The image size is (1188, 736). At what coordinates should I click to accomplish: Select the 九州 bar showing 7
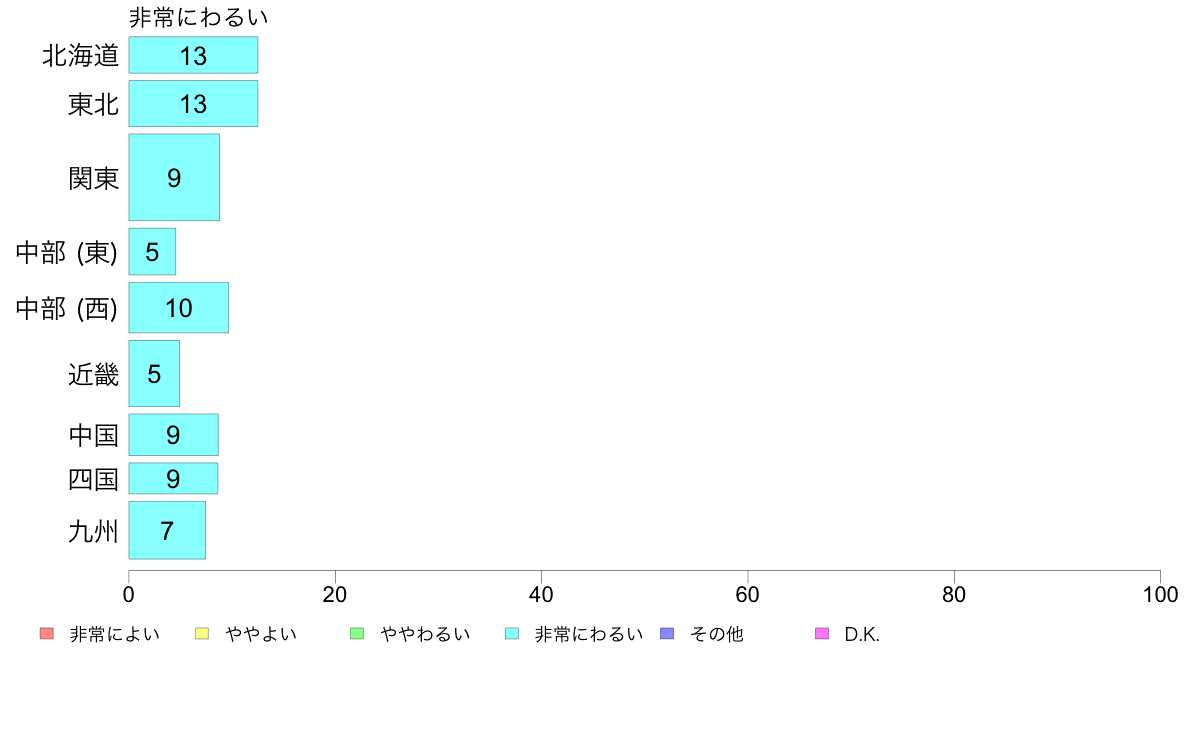(167, 531)
